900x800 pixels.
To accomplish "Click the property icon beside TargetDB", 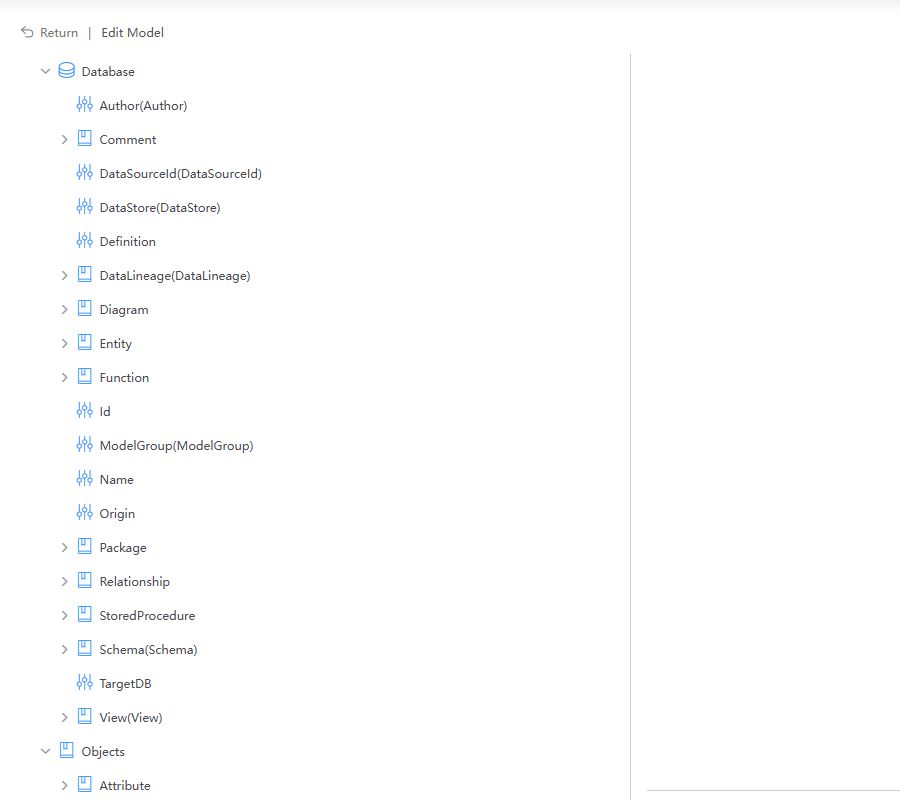I will tap(84, 682).
